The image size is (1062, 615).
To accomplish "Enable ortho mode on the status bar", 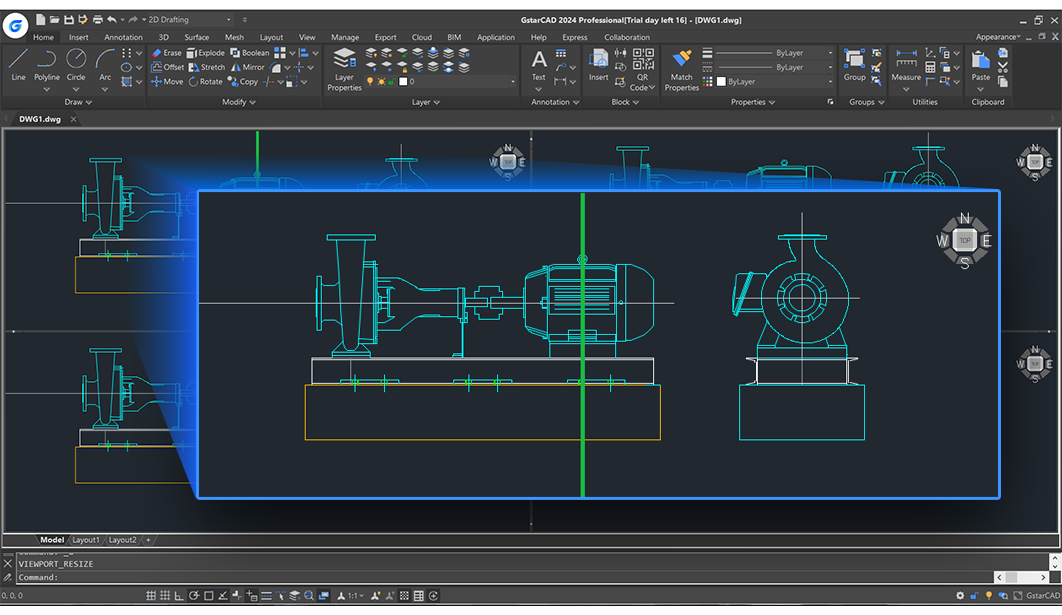I will 179,594.
